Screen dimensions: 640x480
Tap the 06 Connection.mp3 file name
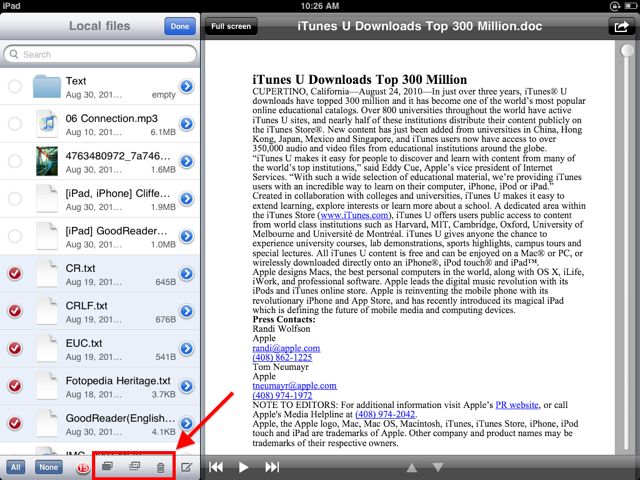click(x=111, y=118)
